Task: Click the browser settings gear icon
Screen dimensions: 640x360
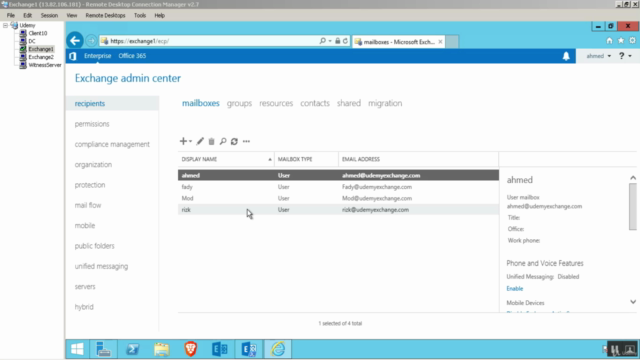Action: [632, 40]
